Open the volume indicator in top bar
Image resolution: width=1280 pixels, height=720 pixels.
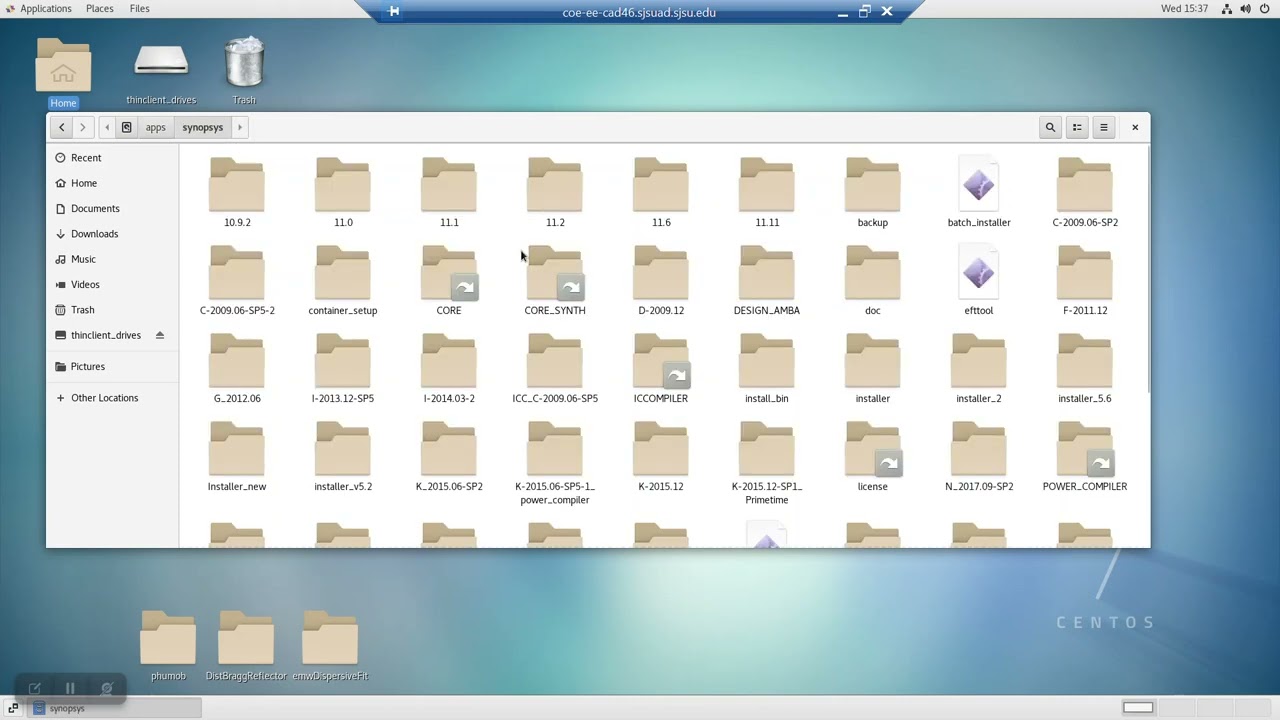tap(1245, 8)
